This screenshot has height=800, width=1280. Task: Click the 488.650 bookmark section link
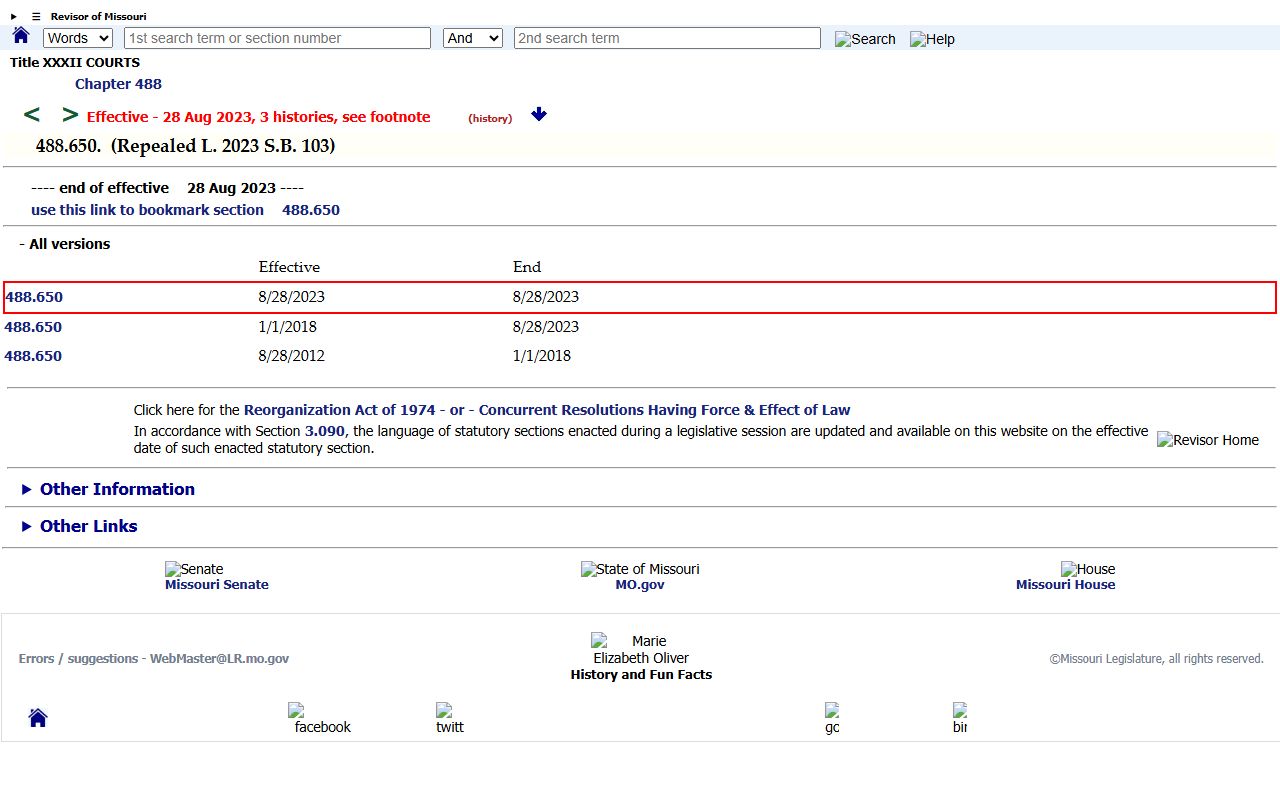click(x=311, y=210)
